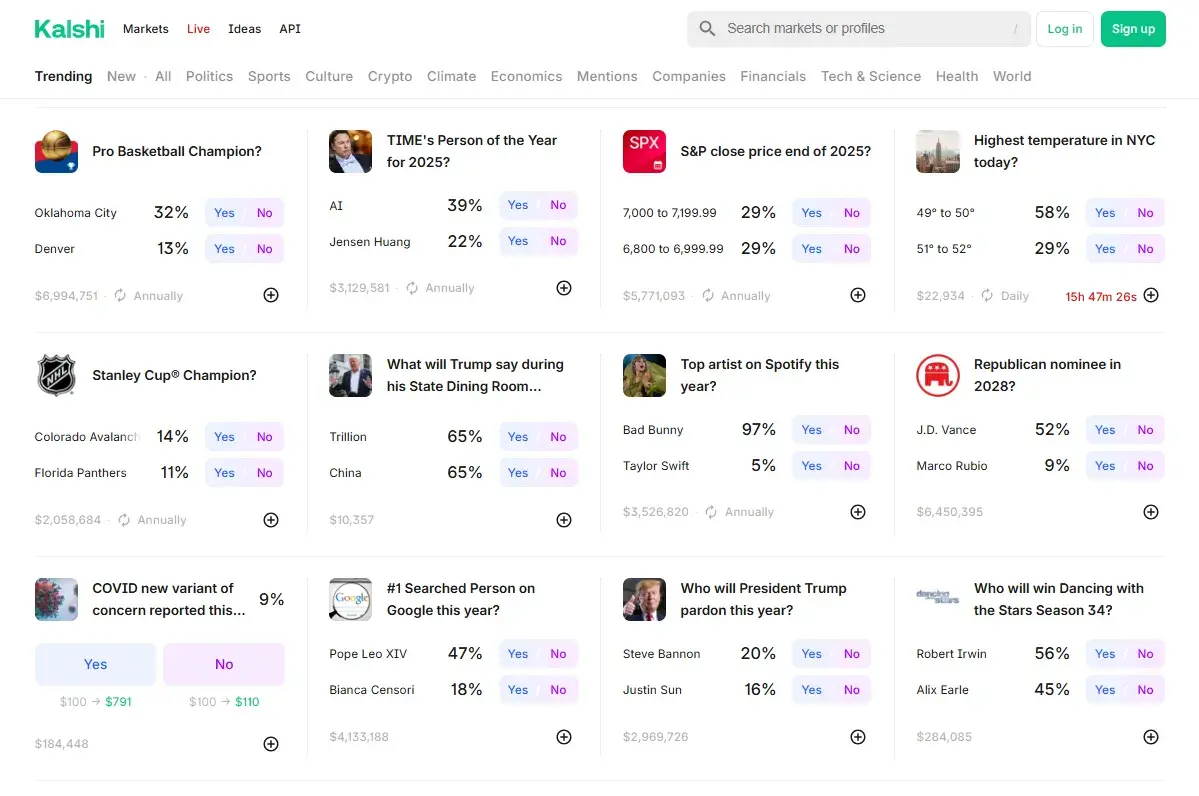
Task: Click the Sign up button
Action: coord(1133,29)
